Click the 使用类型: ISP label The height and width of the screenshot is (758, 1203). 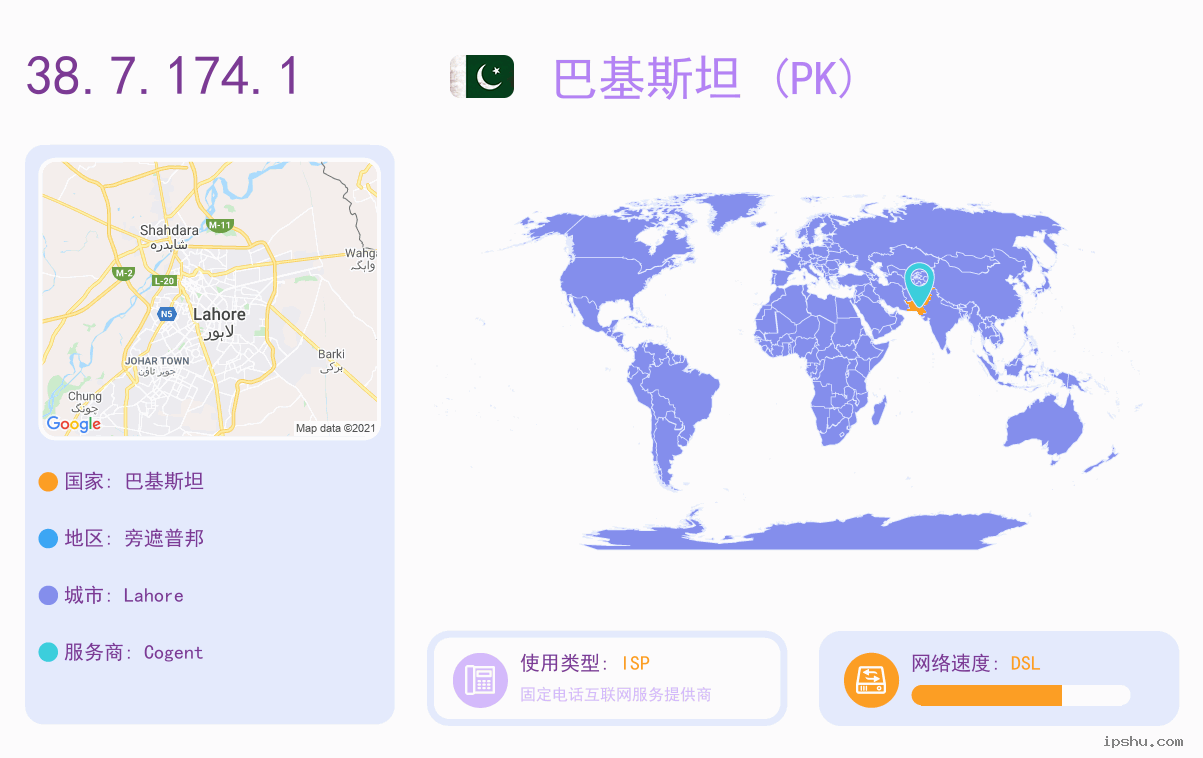point(585,663)
